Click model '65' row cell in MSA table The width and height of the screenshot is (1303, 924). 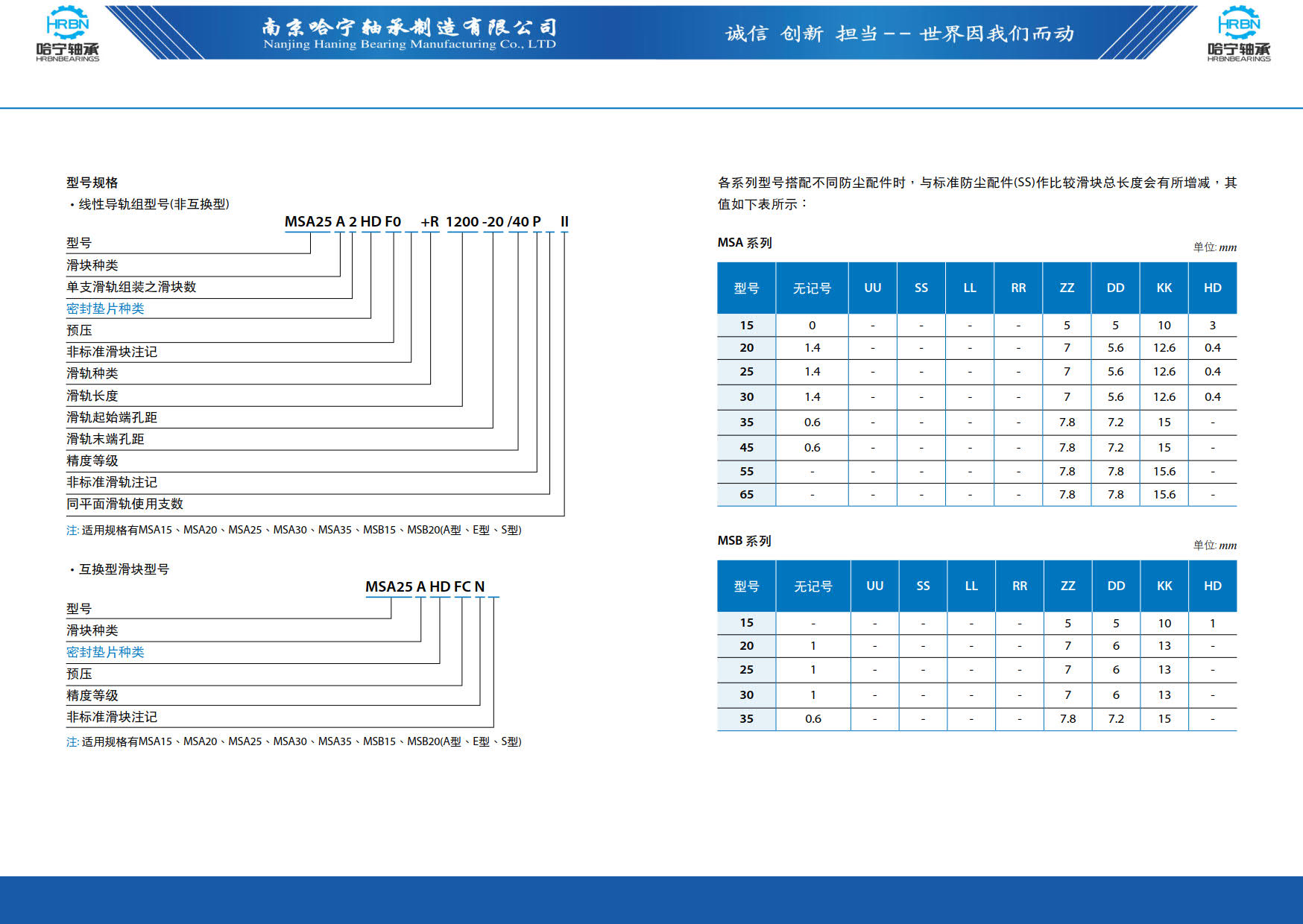(746, 494)
